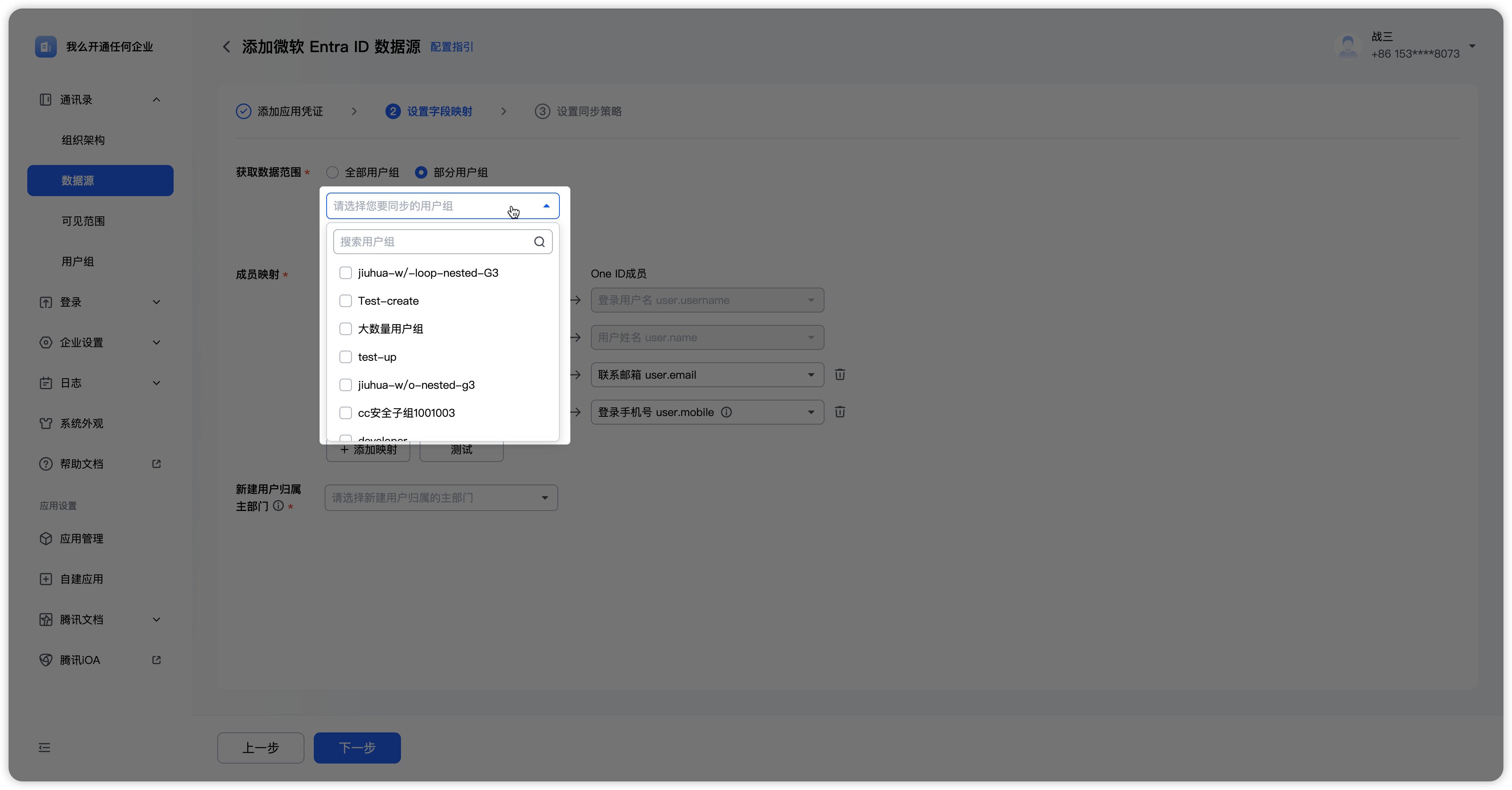Tick the 大数量用户组 checkbox
The width and height of the screenshot is (1512, 790).
click(346, 329)
